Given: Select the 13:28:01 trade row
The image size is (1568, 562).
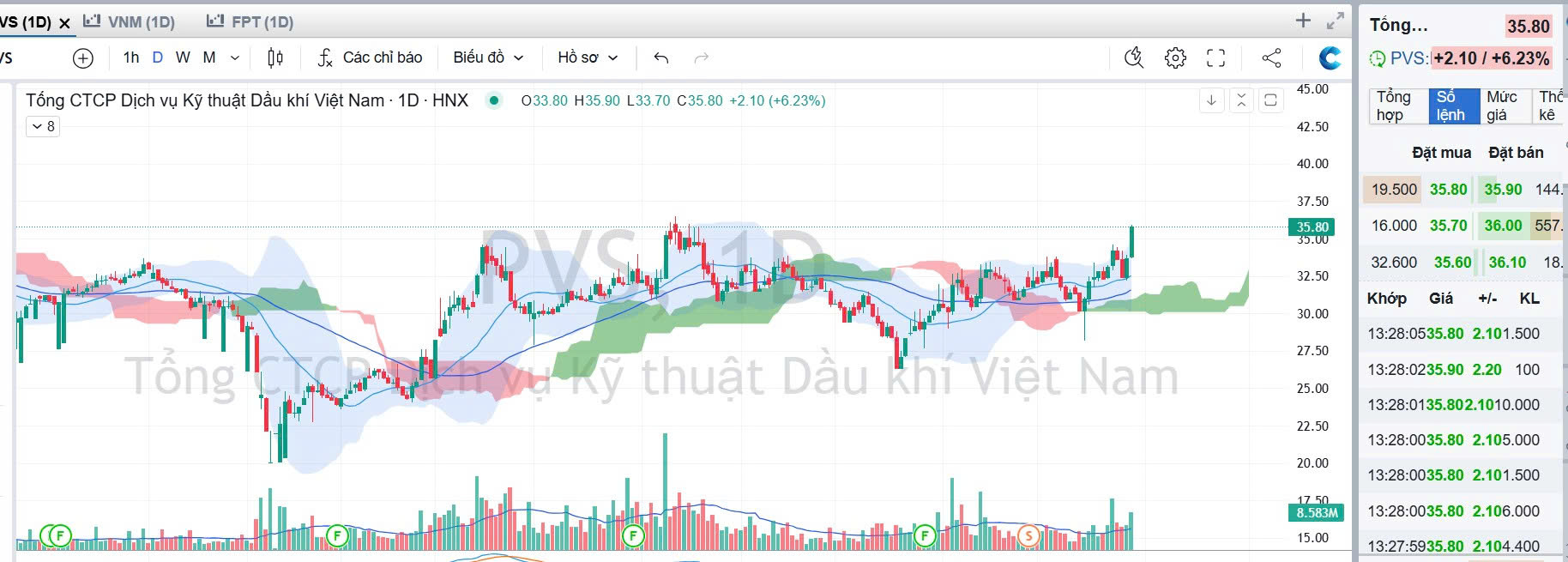Looking at the screenshot, I should (x=1461, y=405).
